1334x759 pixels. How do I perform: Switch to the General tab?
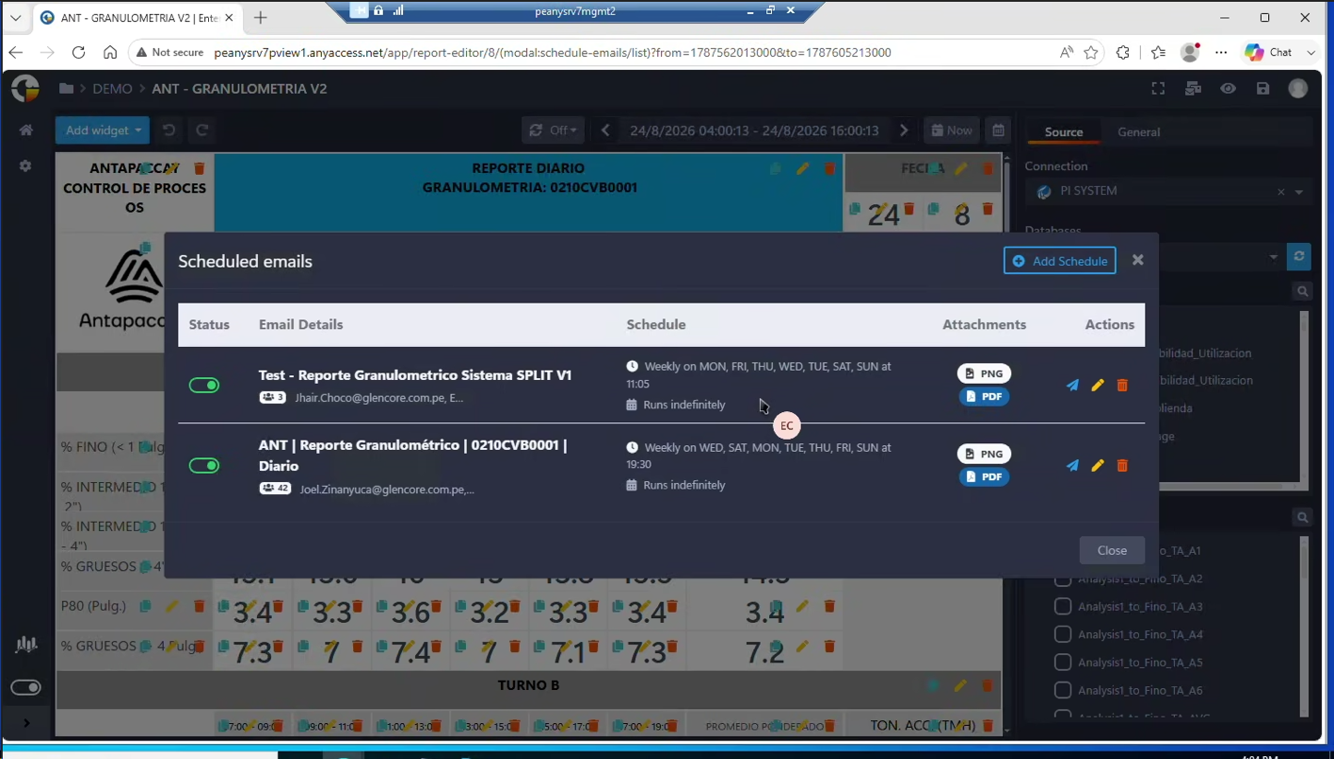(1138, 132)
